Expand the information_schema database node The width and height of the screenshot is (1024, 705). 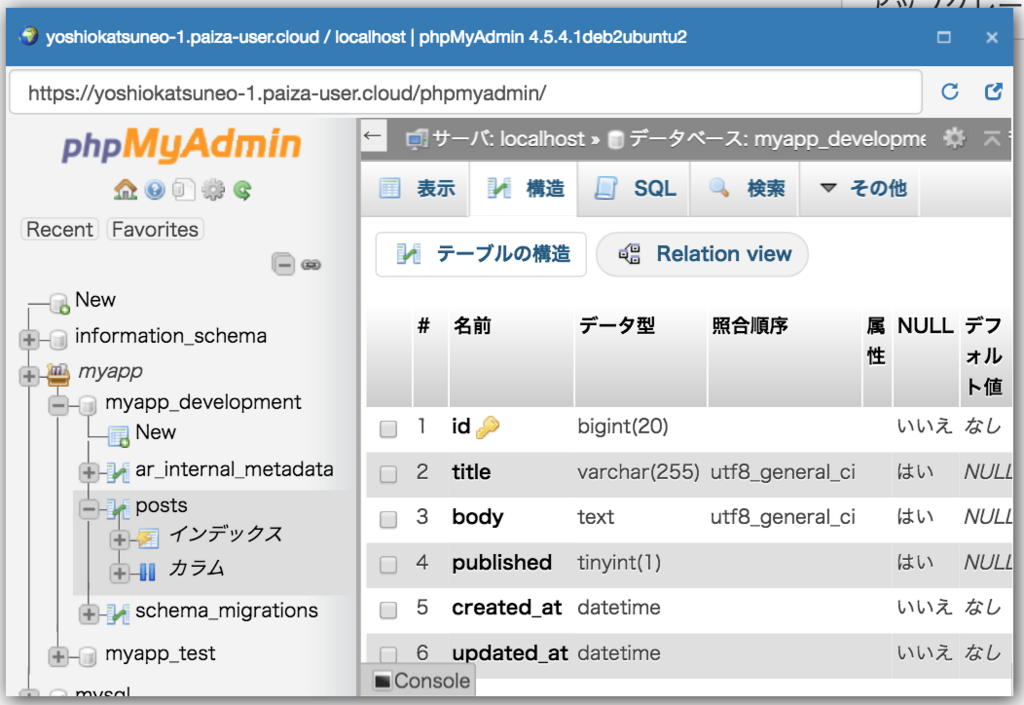[29, 339]
